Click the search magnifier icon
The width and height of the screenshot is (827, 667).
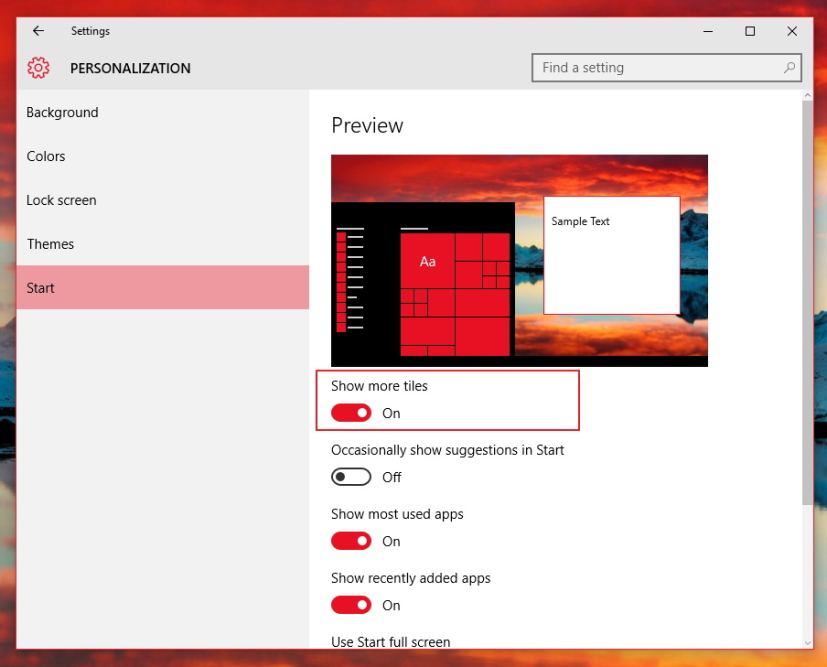tap(789, 67)
